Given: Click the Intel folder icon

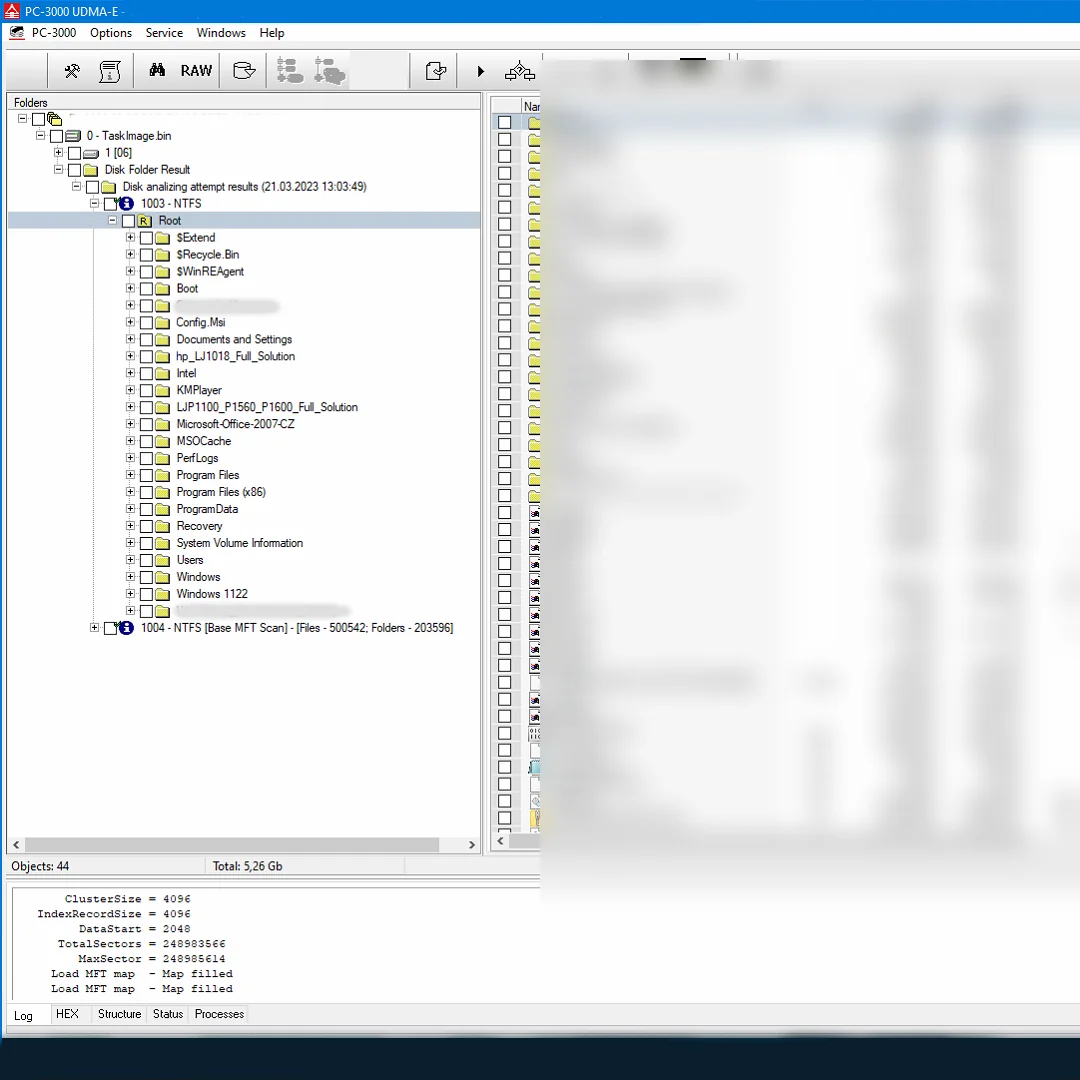Looking at the screenshot, I should click(163, 373).
